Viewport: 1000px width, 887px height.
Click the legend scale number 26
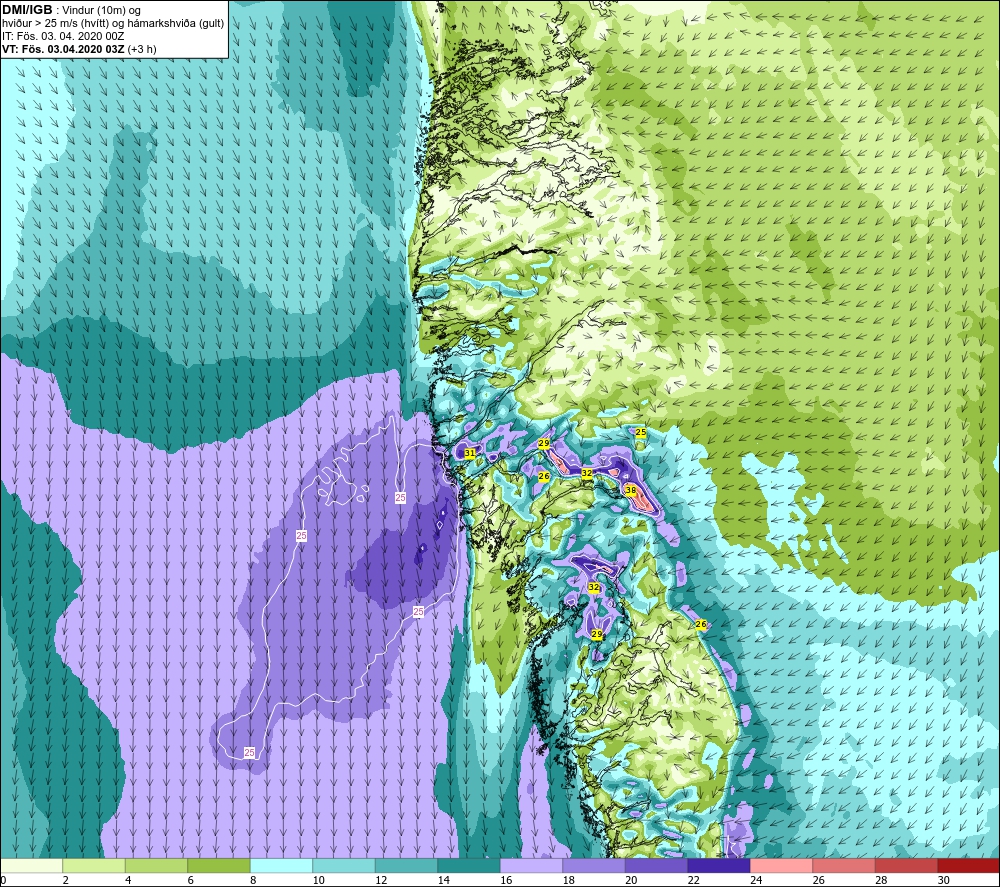818,880
